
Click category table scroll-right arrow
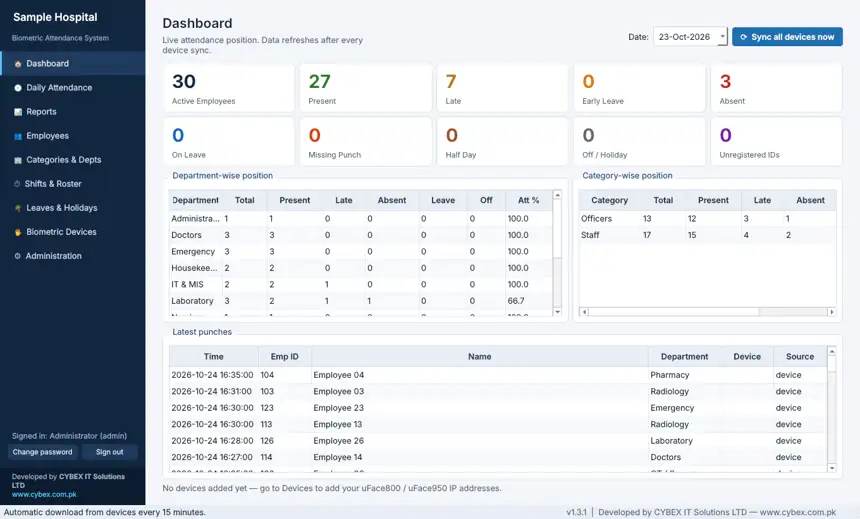(x=831, y=312)
